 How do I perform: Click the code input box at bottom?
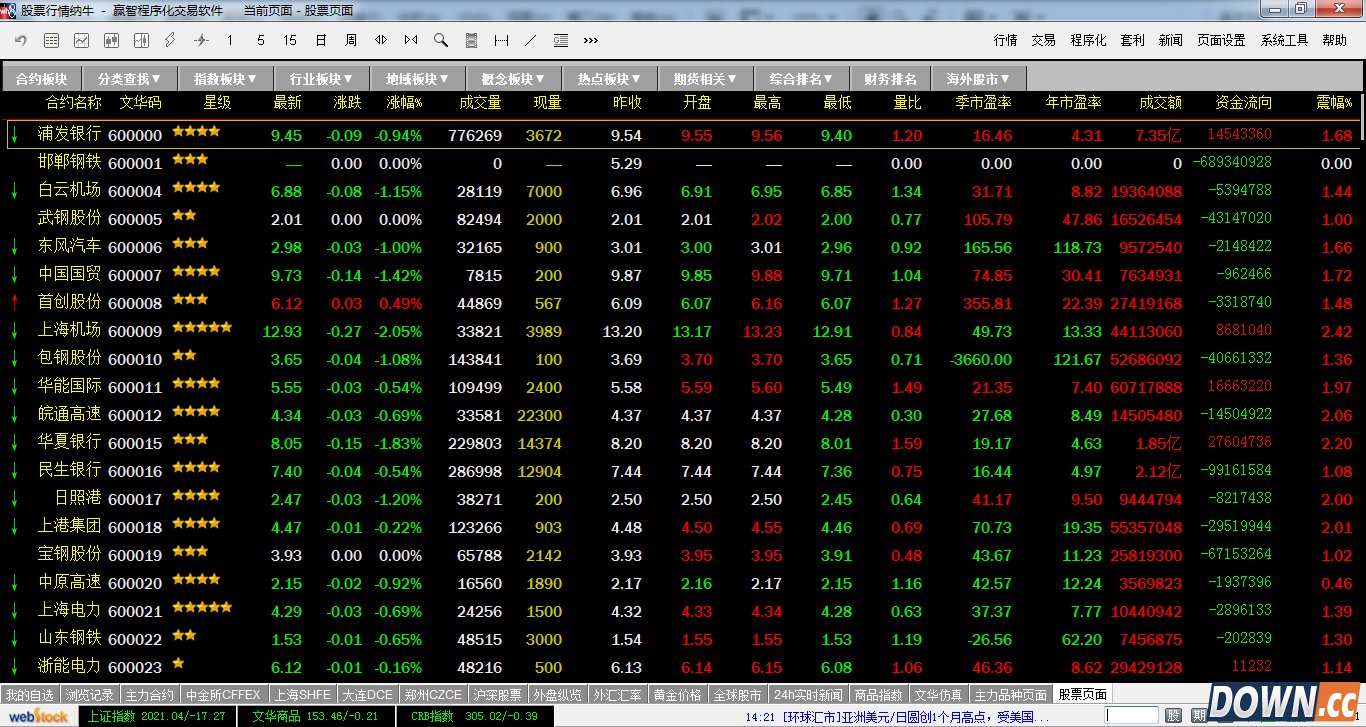[1132, 715]
